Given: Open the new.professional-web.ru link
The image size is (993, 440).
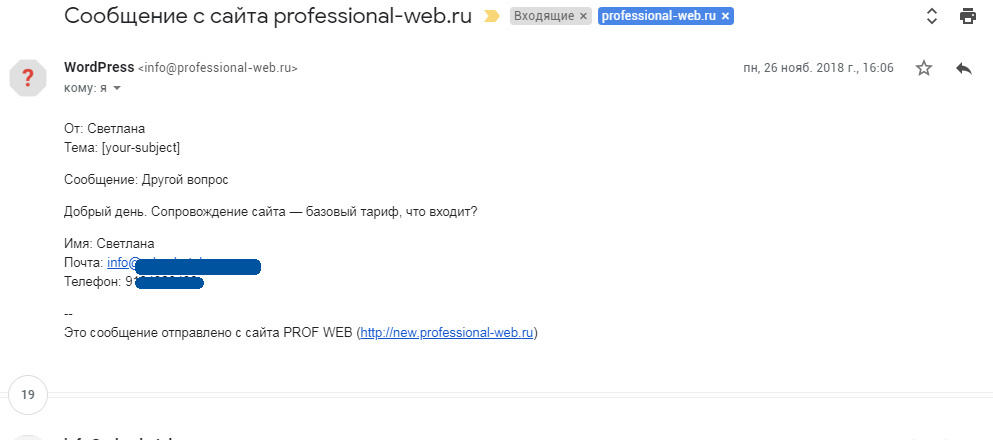Looking at the screenshot, I should pos(447,333).
